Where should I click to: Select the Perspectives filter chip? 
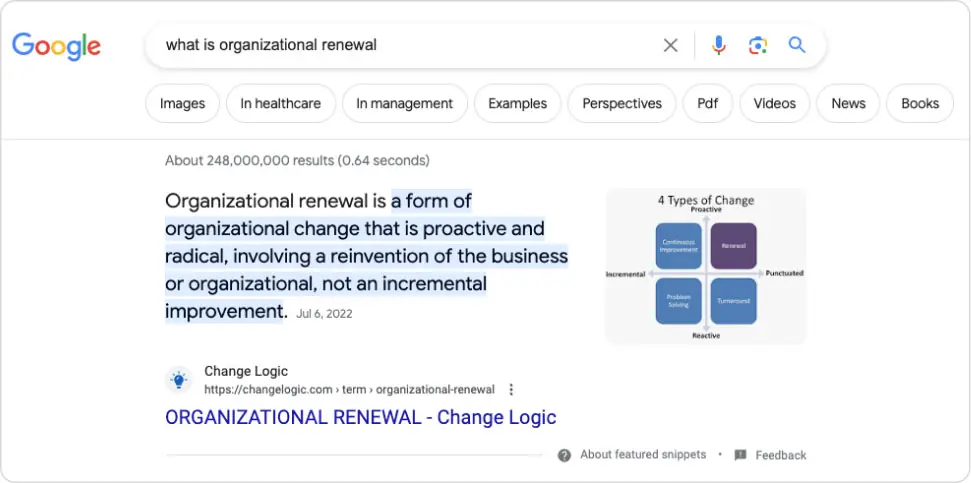[x=622, y=103]
